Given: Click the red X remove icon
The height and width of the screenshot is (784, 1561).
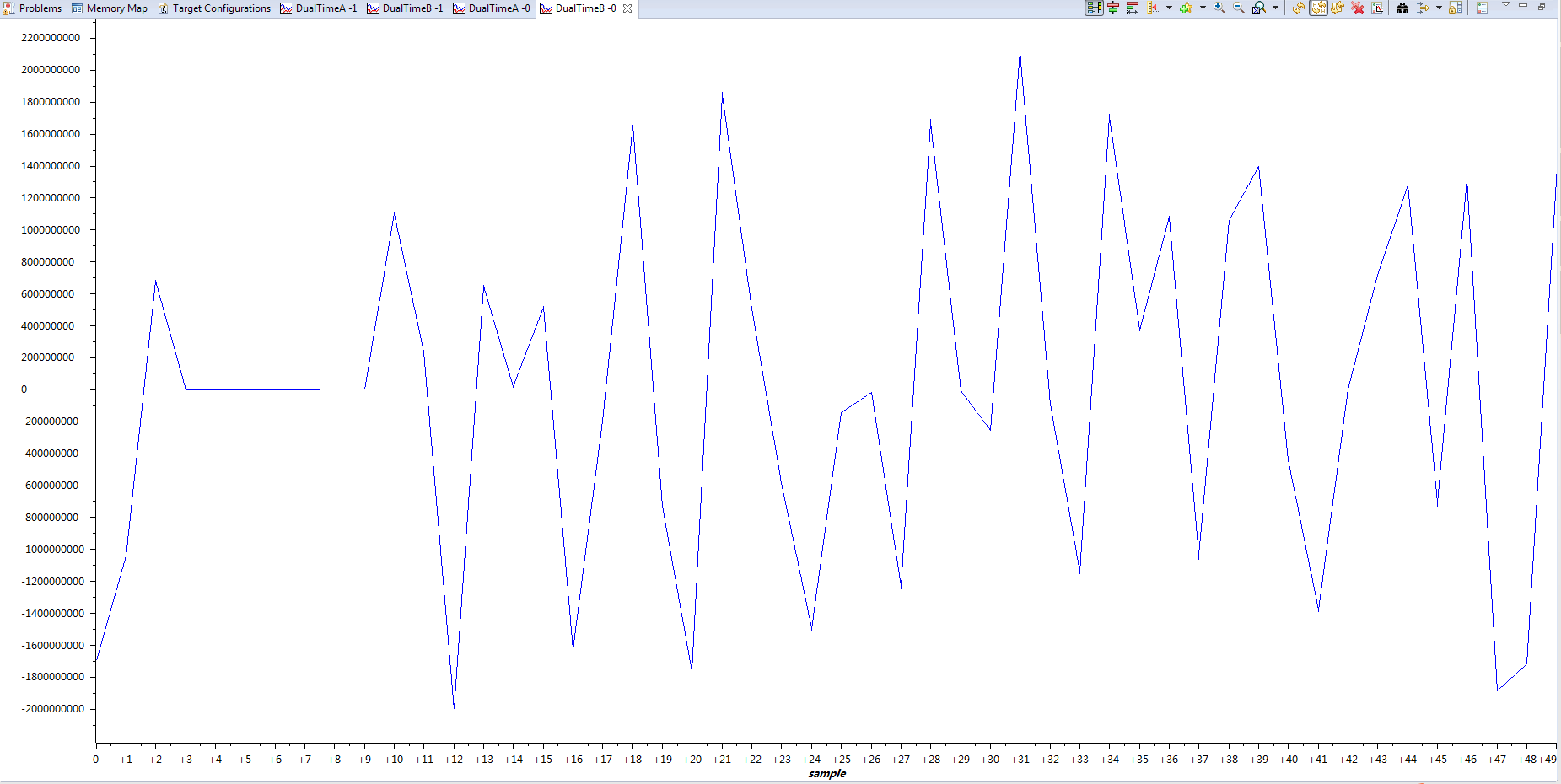Looking at the screenshot, I should (1358, 8).
